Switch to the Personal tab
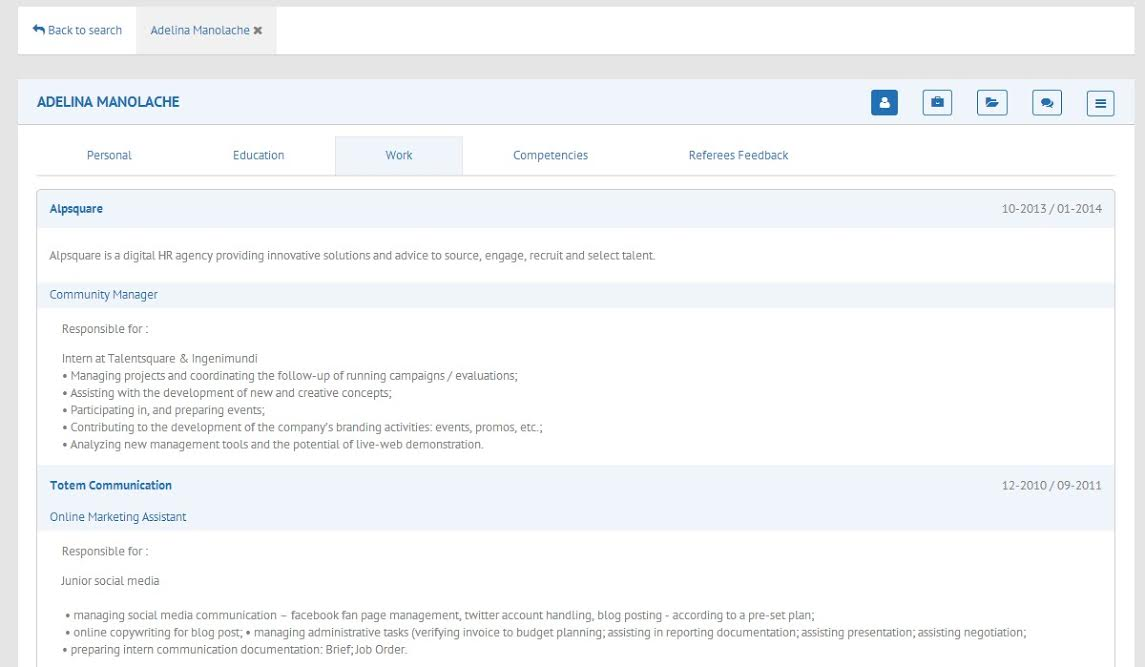1145x667 pixels. [x=109, y=155]
